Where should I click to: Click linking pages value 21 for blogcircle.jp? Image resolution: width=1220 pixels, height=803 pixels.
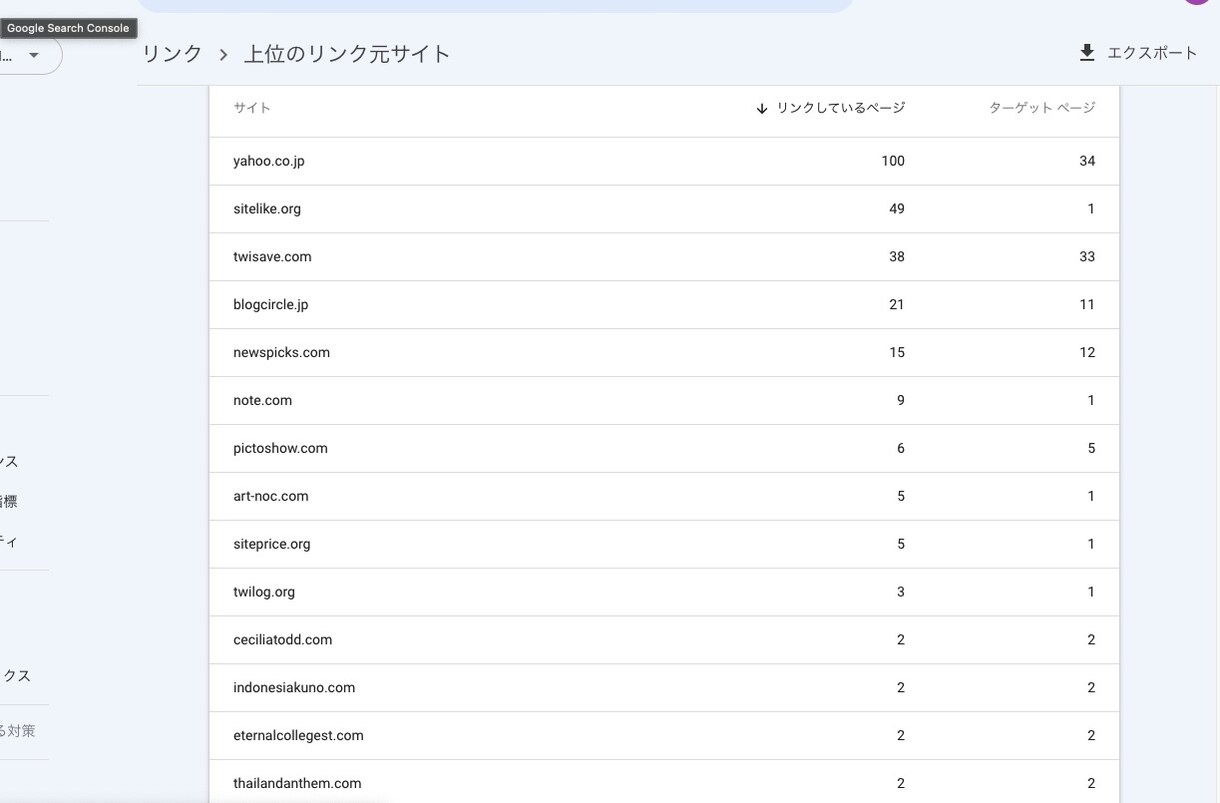point(897,305)
